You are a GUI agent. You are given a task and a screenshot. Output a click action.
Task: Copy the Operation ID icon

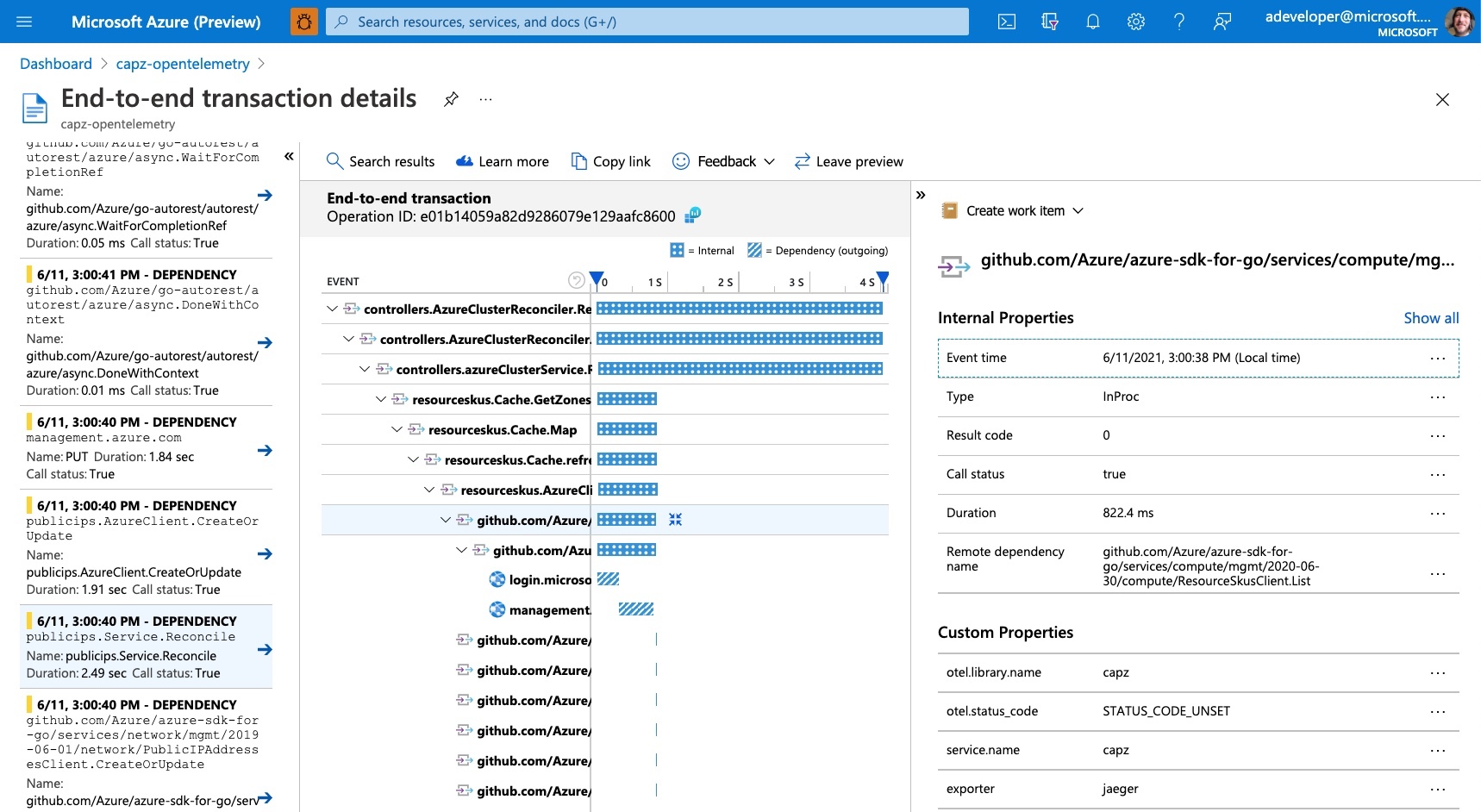(x=692, y=215)
